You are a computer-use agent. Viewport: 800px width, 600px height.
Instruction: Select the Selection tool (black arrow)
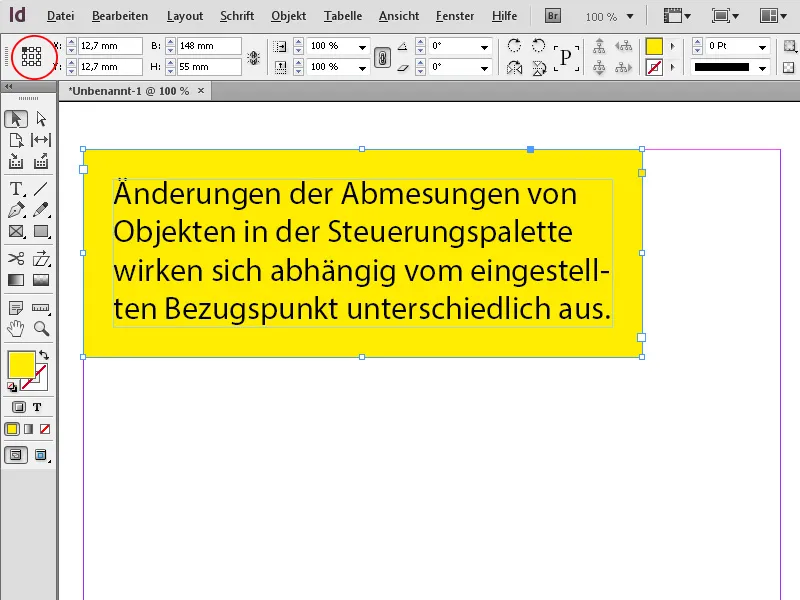(x=16, y=119)
